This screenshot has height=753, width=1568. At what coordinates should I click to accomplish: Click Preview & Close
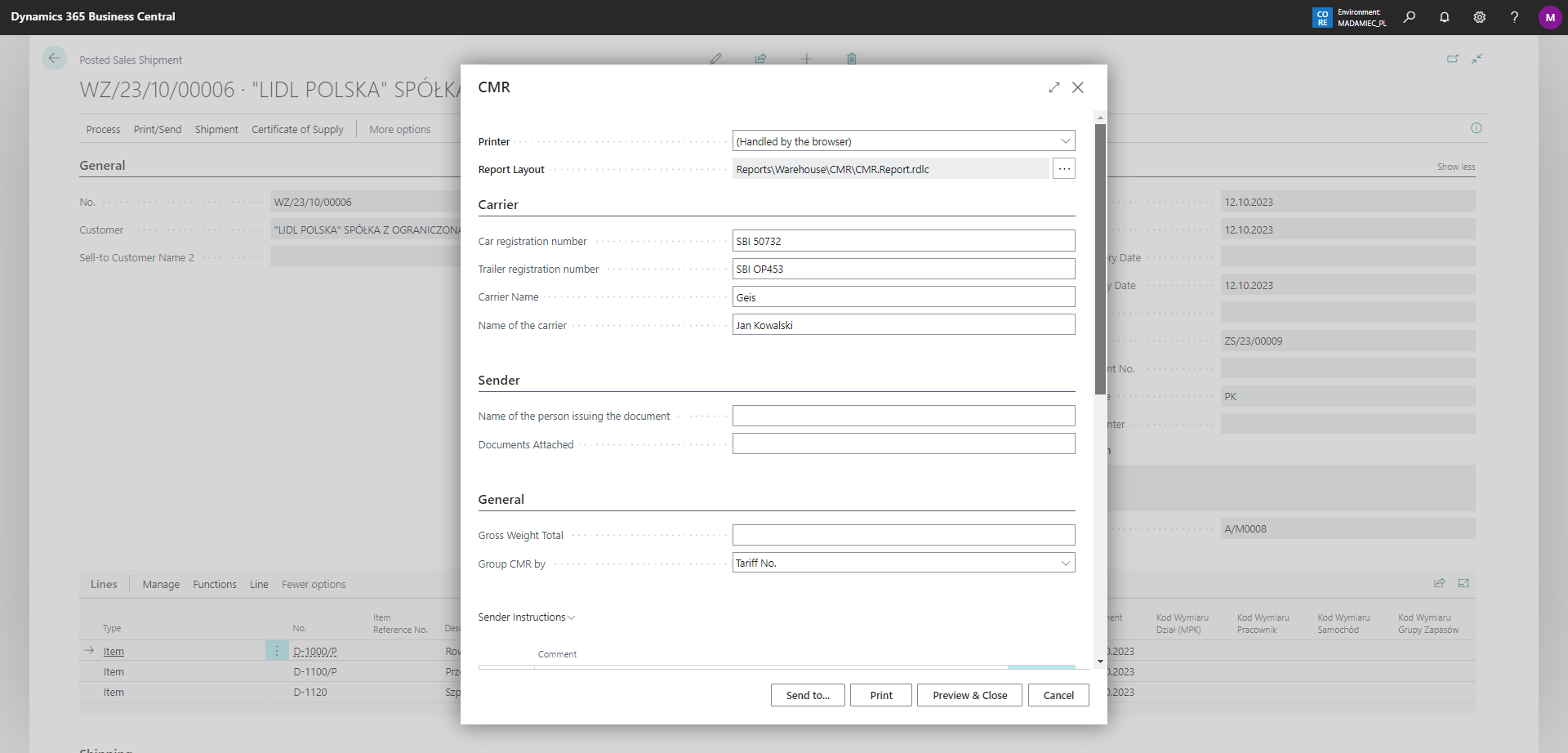pyautogui.click(x=970, y=695)
